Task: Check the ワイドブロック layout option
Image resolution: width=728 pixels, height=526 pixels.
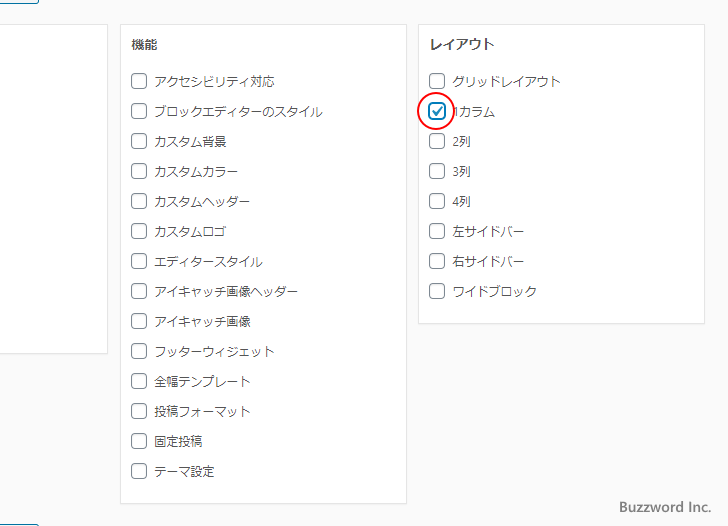Action: click(x=437, y=291)
